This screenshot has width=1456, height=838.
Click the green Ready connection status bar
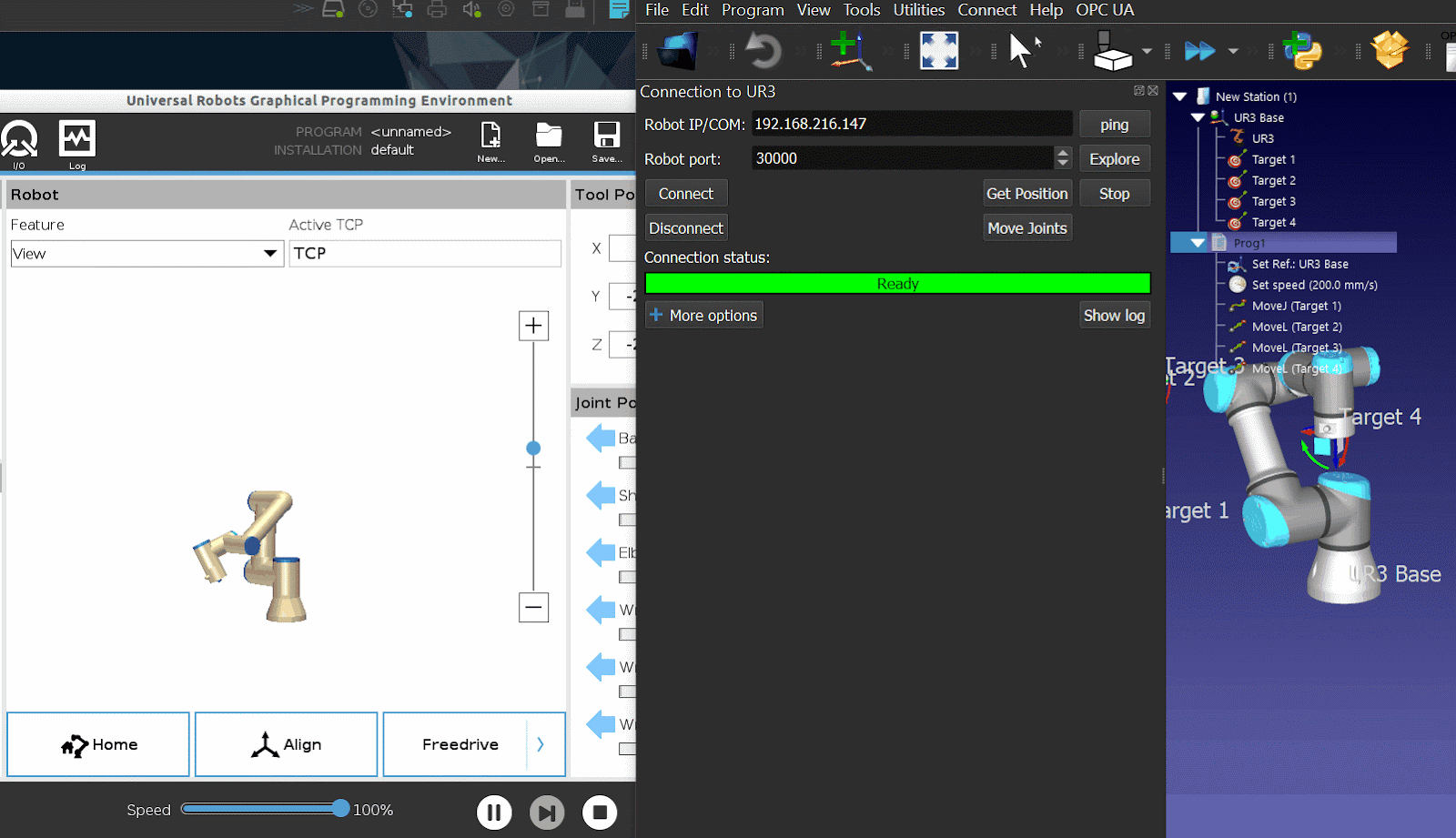897,284
